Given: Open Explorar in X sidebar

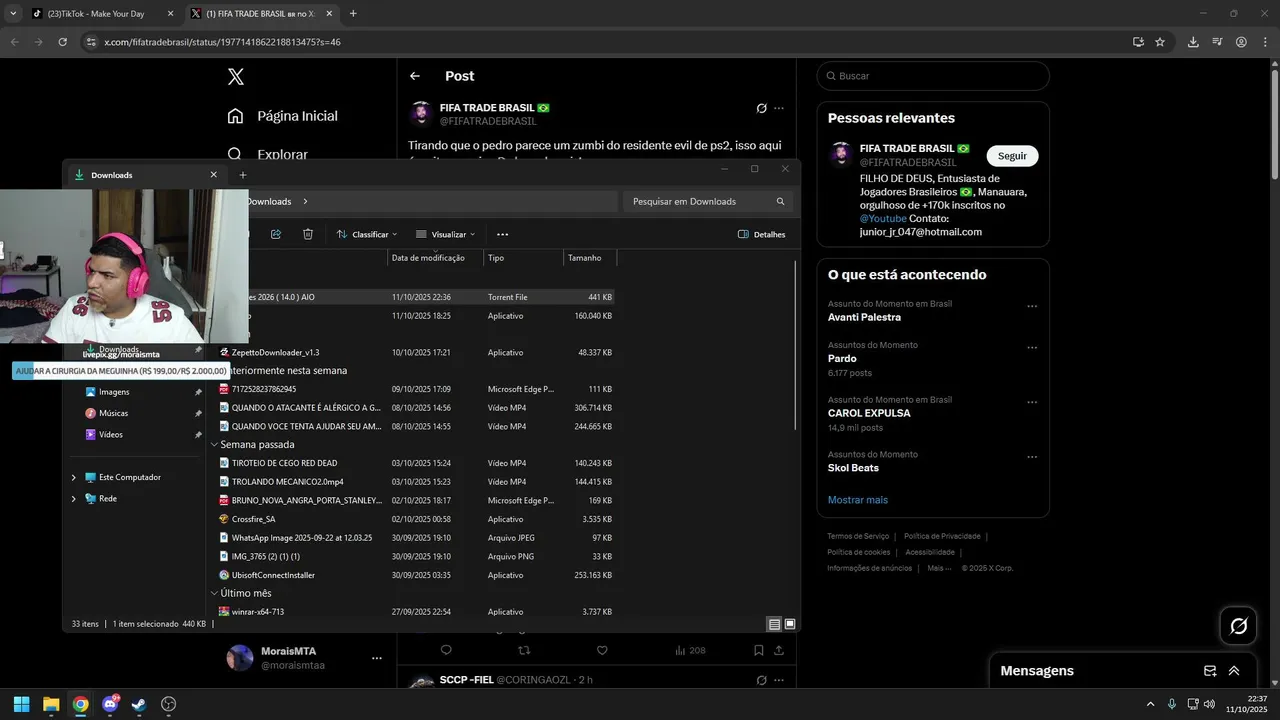Looking at the screenshot, I should [x=268, y=154].
